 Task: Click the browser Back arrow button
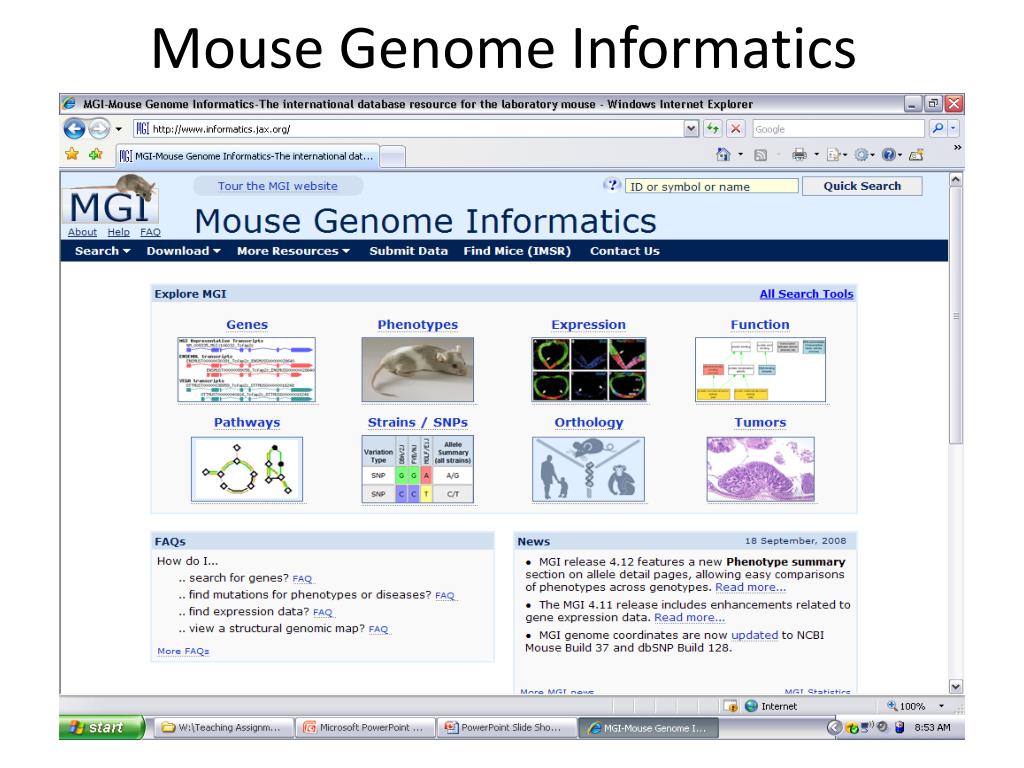coord(74,129)
